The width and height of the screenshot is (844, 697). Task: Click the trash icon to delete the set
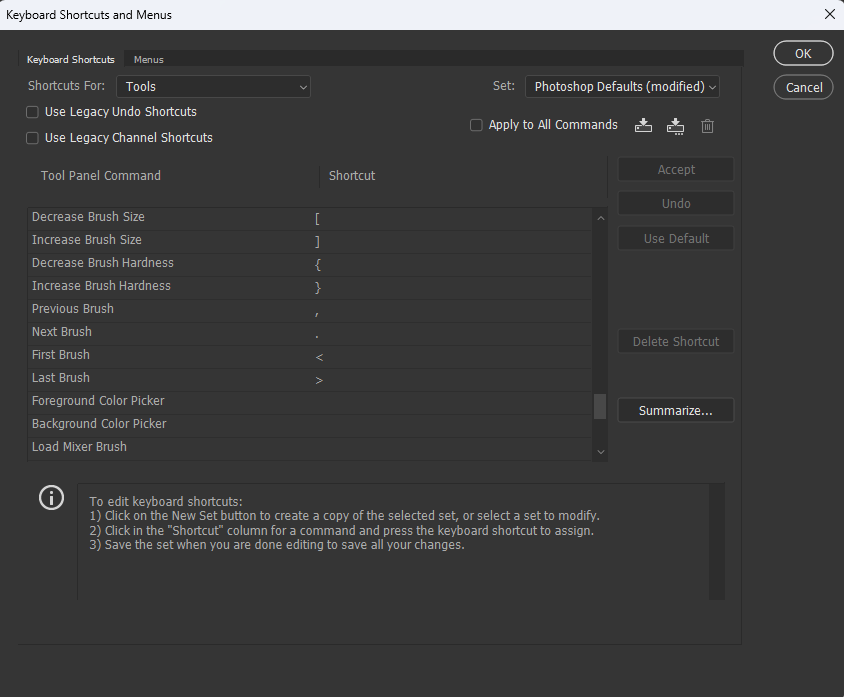[x=707, y=125]
